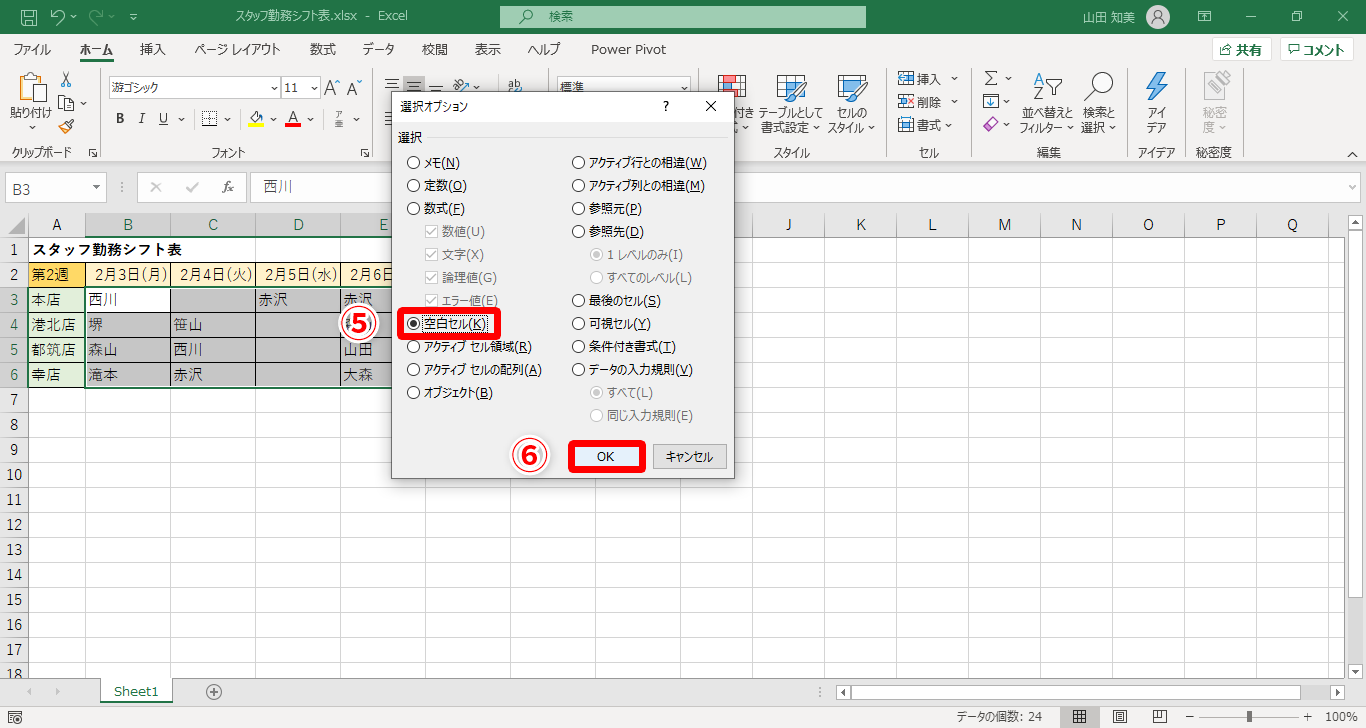Open セルのスタイル (cell styles) gallery

pos(851,104)
